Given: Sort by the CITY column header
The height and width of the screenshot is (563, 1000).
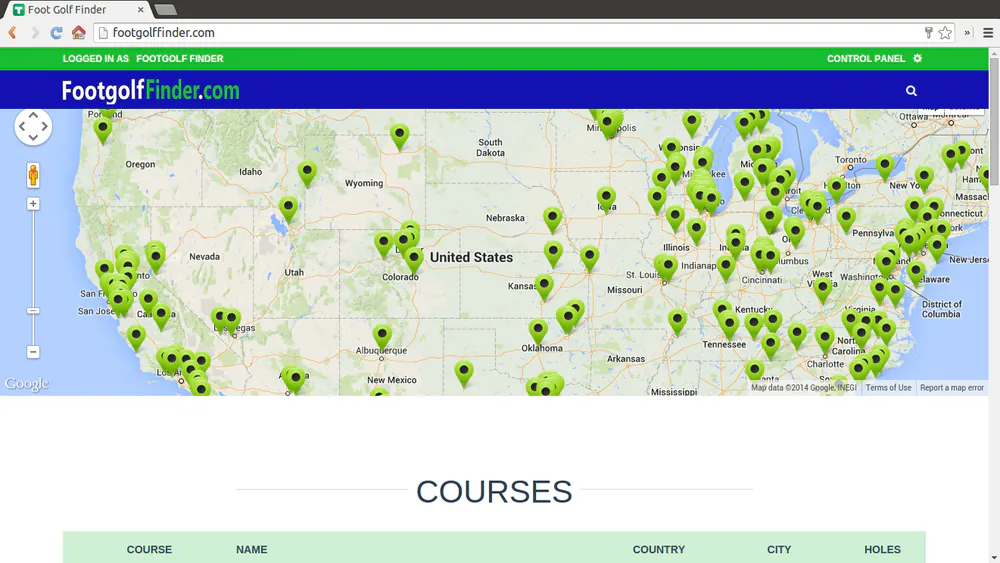Looking at the screenshot, I should click(779, 550).
